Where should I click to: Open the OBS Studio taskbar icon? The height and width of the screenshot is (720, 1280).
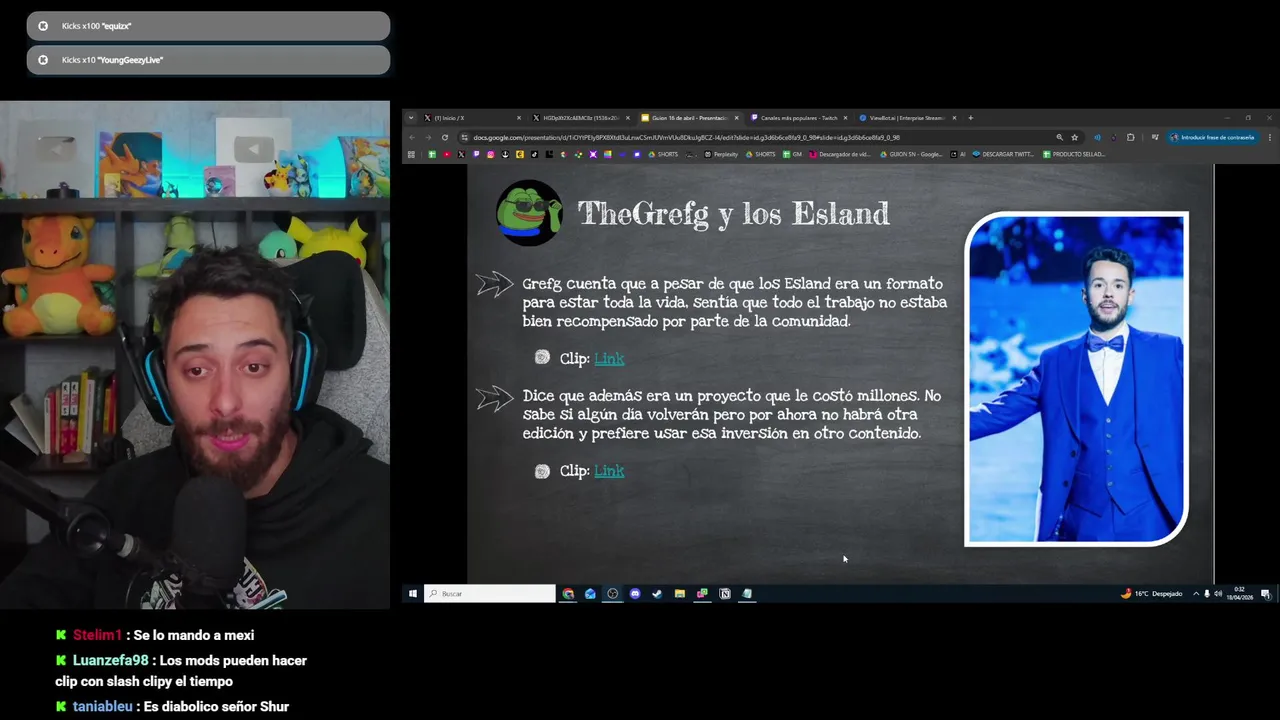coord(613,594)
